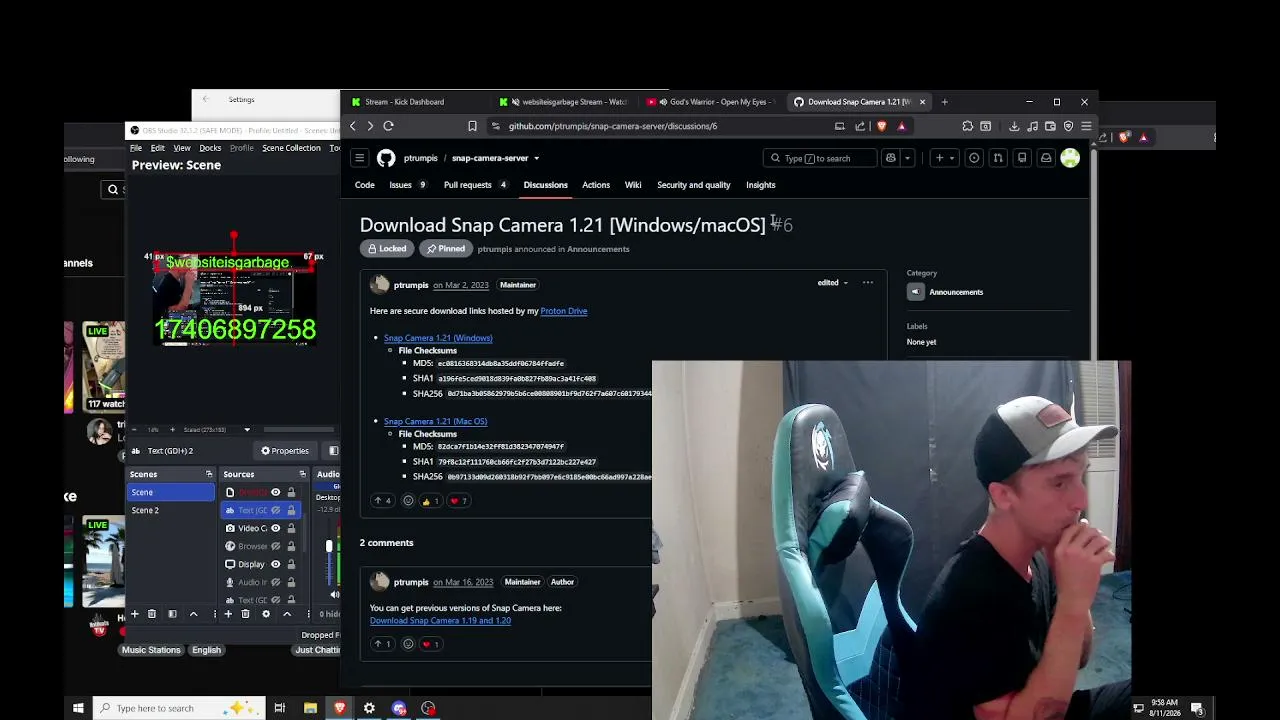The height and width of the screenshot is (720, 1280).
Task: Open Download Snap Camera 1.19 and 1.20 link
Action: coord(440,621)
